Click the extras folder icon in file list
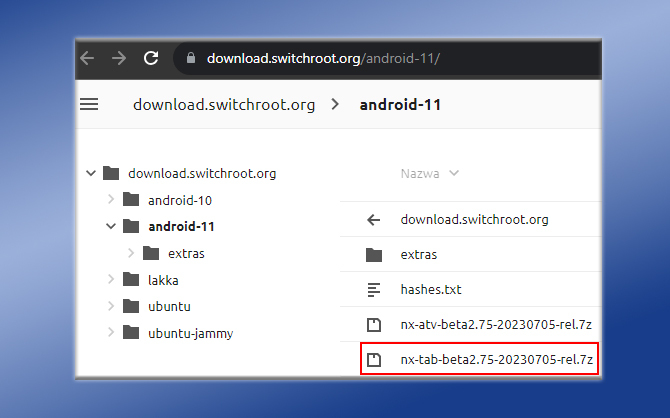This screenshot has height=418, width=670. [374, 255]
